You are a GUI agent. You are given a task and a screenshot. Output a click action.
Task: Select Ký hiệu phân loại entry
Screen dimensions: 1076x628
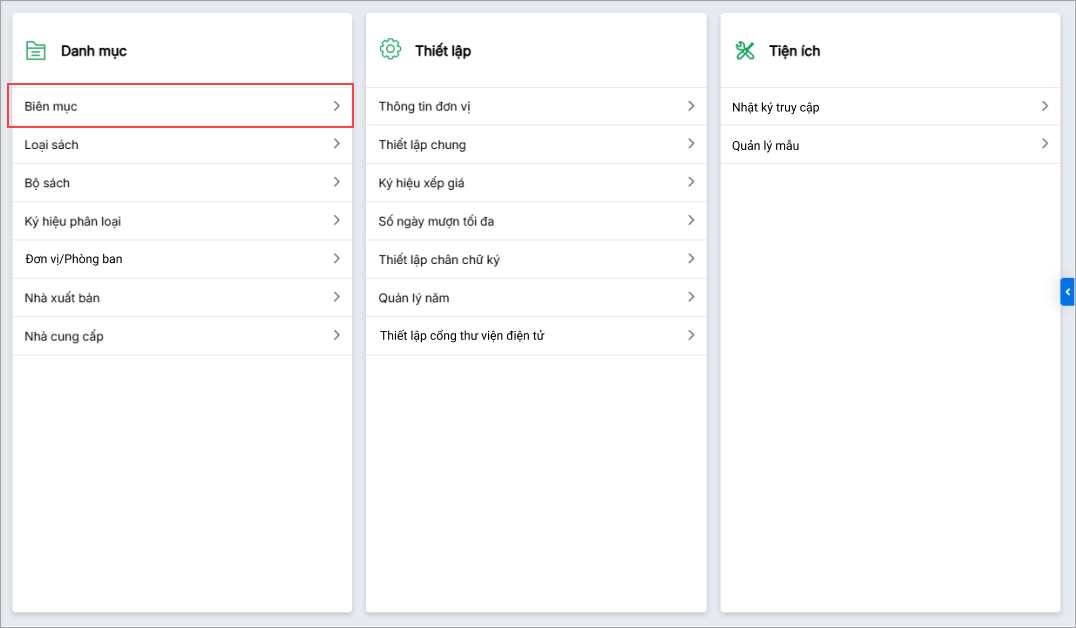click(x=73, y=221)
